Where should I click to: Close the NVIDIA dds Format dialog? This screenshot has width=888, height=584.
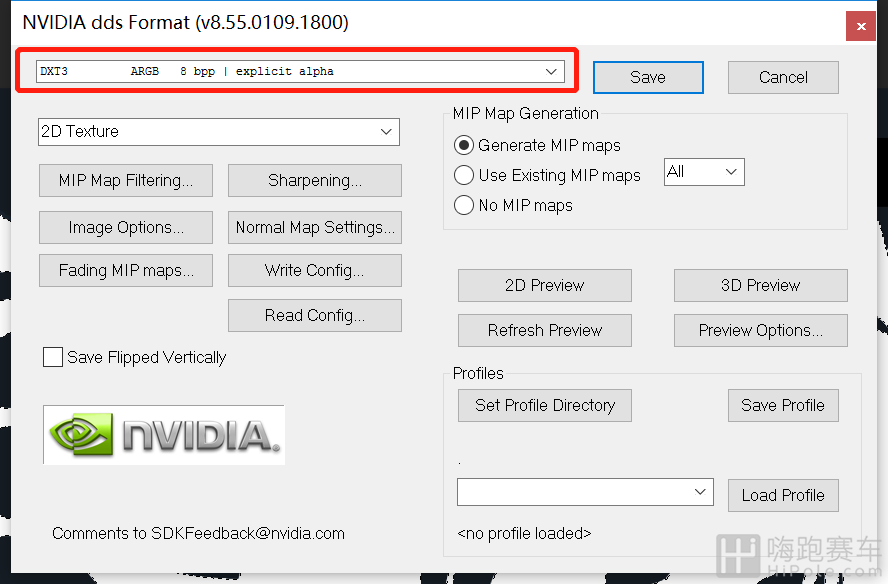point(861,26)
